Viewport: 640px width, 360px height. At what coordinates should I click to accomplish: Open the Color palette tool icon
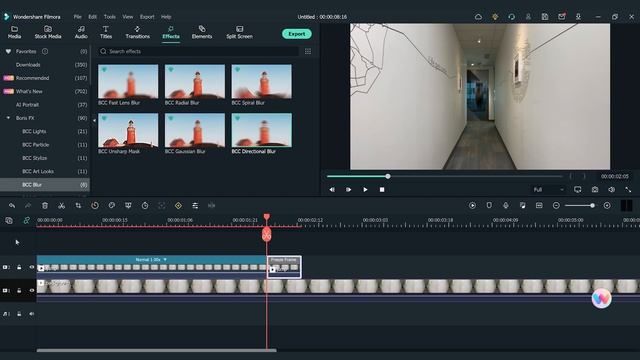[x=111, y=206]
